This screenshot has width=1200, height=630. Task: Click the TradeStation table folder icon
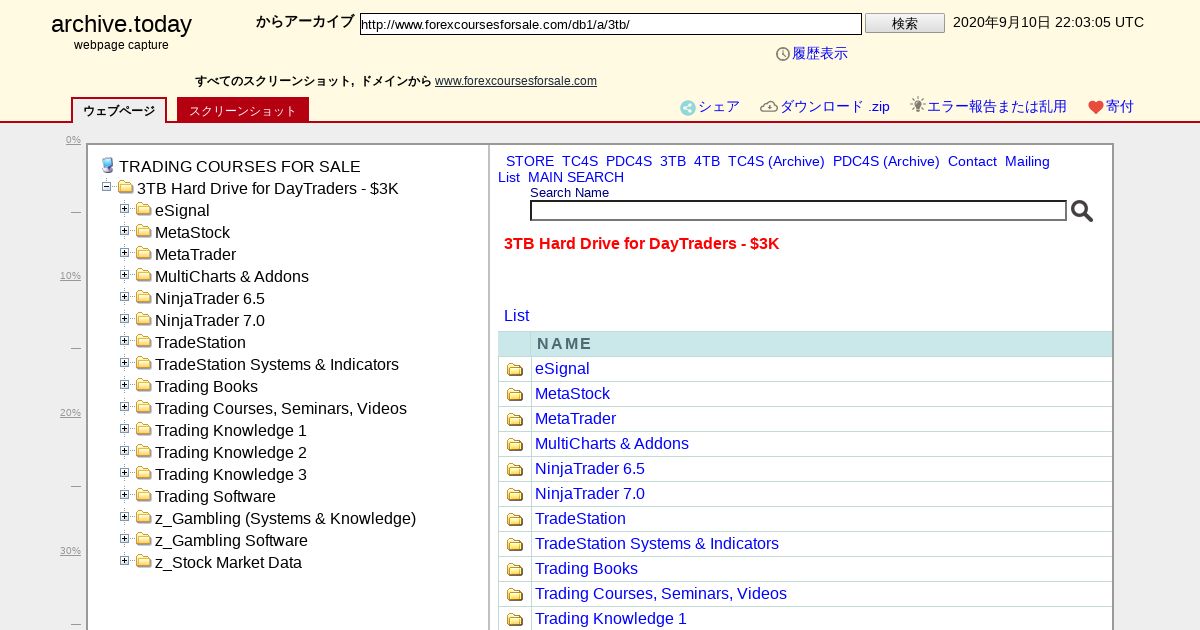tap(515, 519)
